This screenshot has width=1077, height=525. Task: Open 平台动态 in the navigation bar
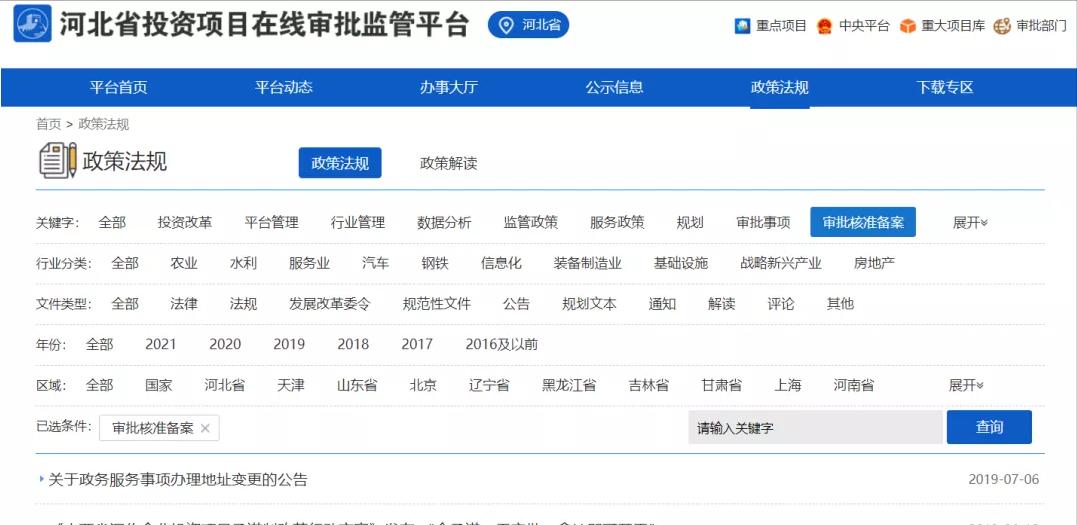coord(284,87)
